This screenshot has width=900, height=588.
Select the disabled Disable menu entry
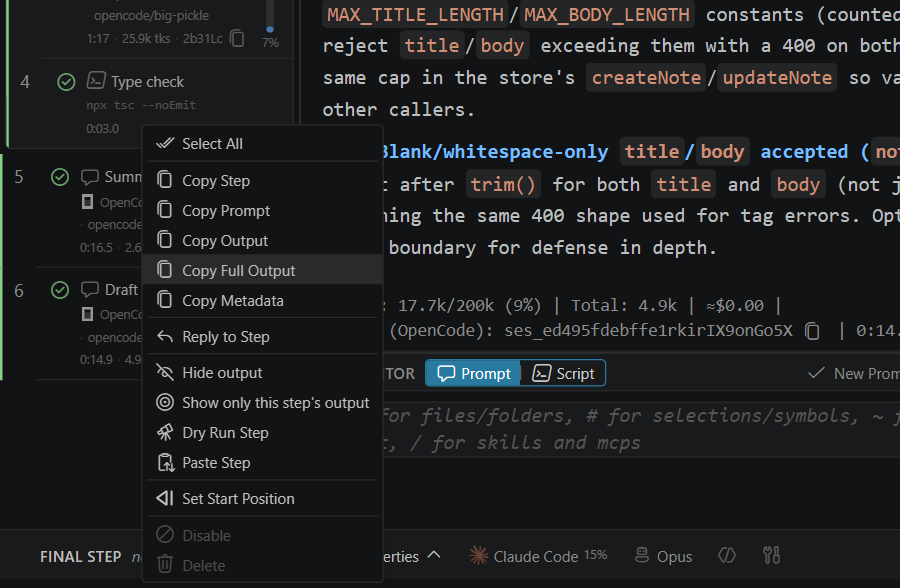263,535
